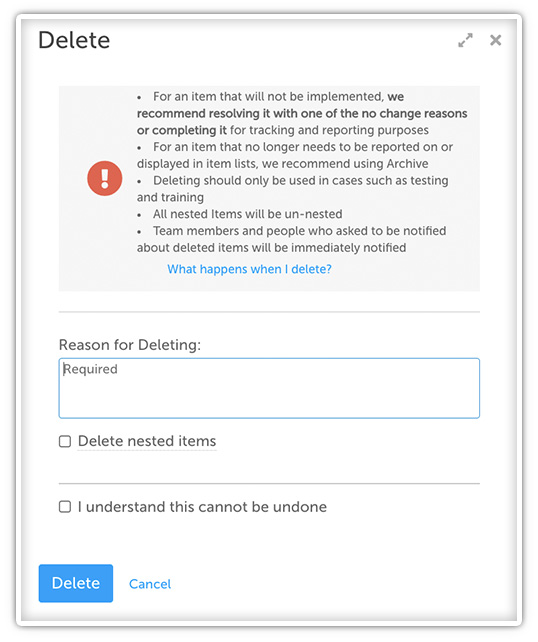The image size is (538, 642).
Task: Check the 'I understand this cannot be undone' box
Action: click(x=65, y=507)
